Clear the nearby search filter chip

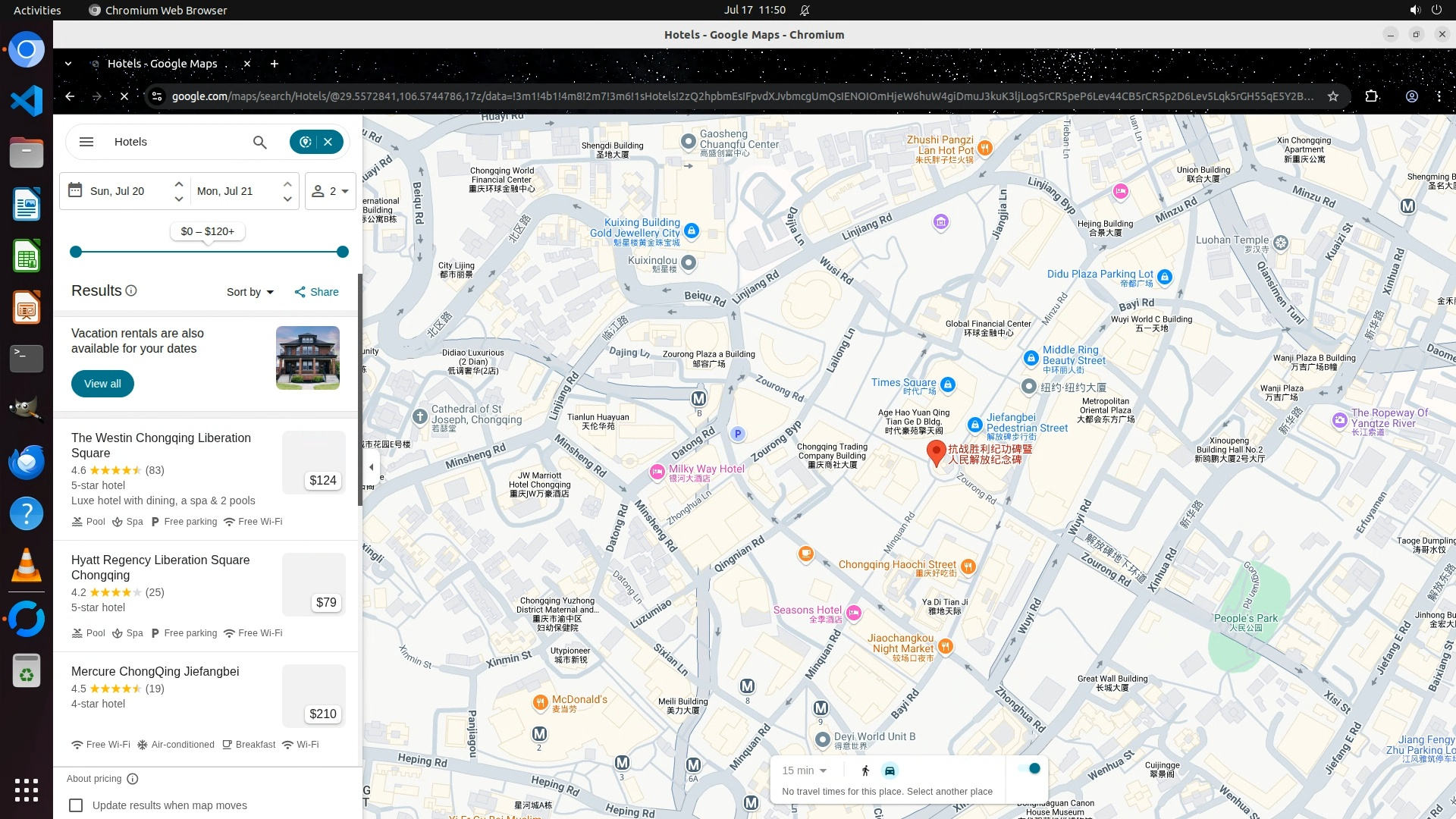click(x=328, y=142)
